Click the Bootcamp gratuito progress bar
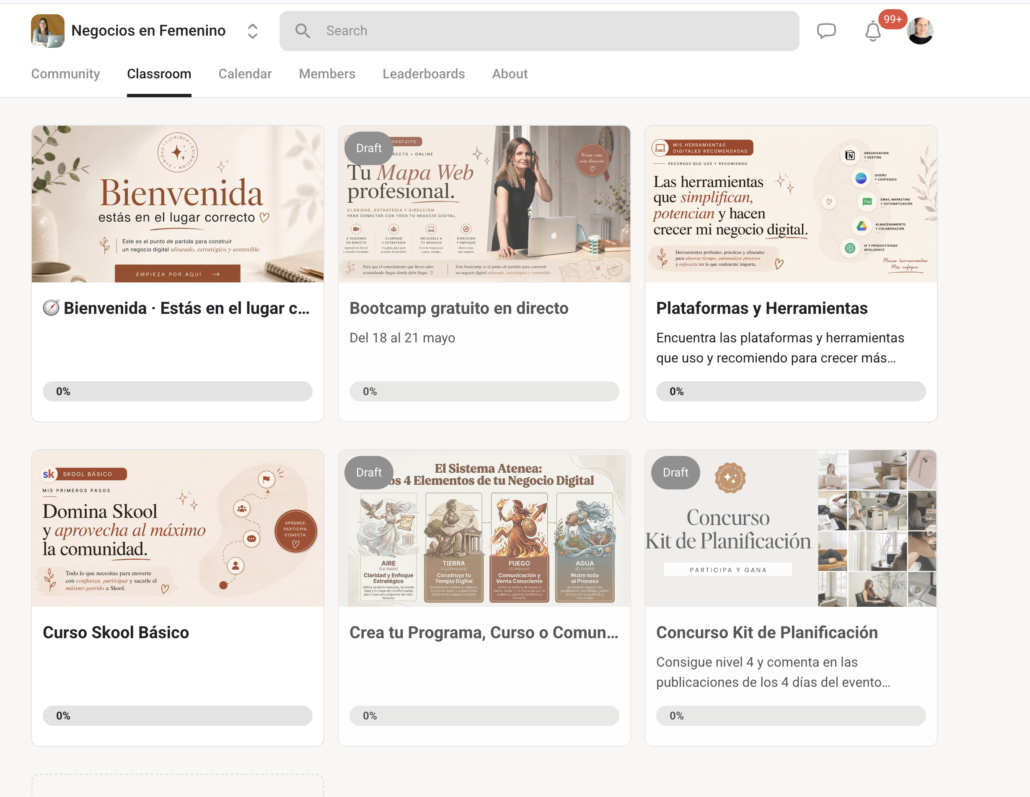The height and width of the screenshot is (797, 1030). 484,392
